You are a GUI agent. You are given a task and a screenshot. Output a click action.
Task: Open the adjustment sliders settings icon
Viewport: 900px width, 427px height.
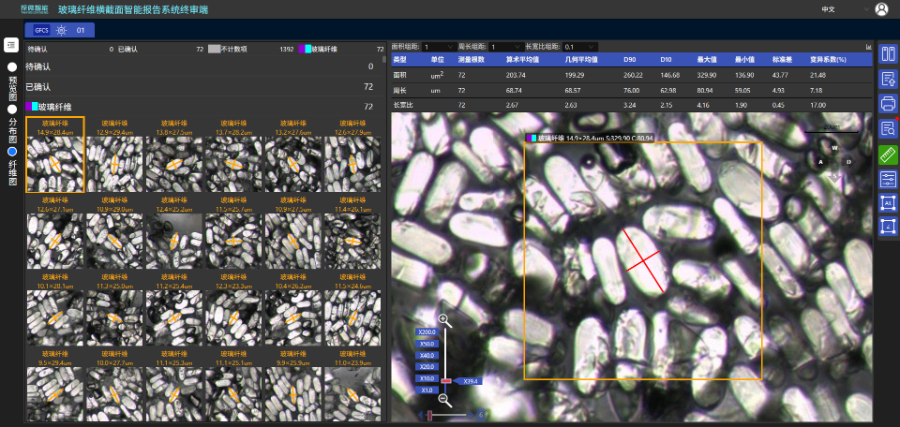pyautogui.click(x=887, y=179)
